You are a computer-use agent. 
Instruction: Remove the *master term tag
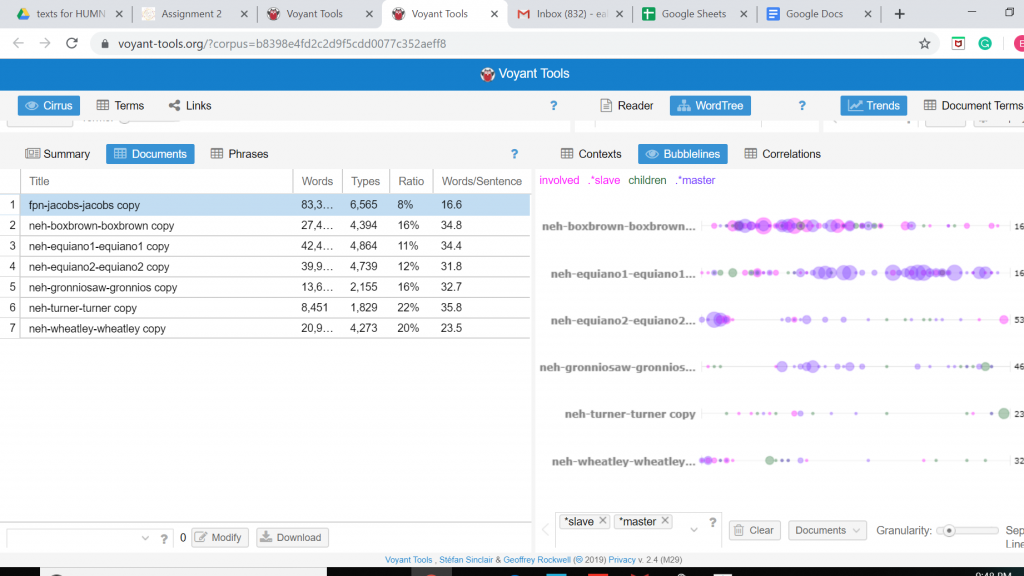click(665, 521)
